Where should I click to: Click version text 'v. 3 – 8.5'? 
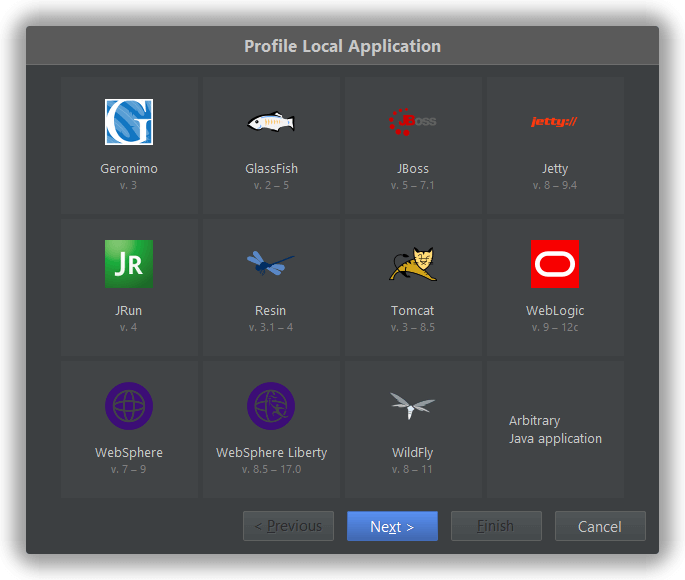click(x=413, y=327)
